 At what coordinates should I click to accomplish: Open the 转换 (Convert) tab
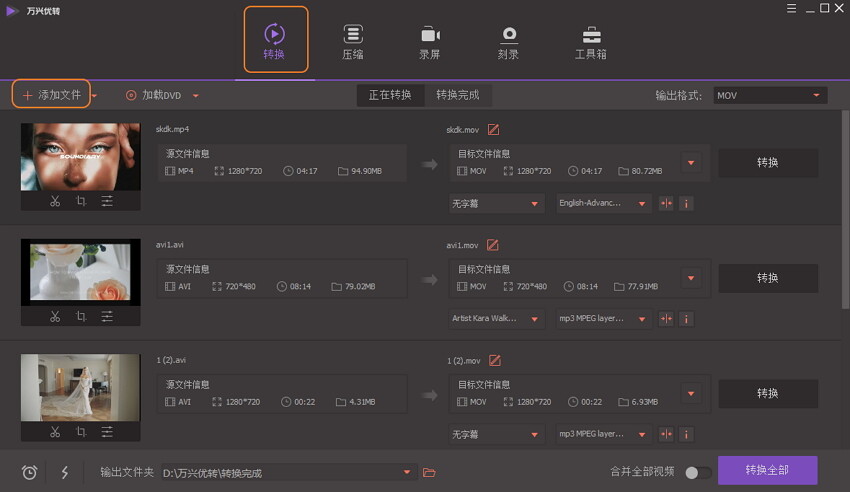click(x=275, y=40)
